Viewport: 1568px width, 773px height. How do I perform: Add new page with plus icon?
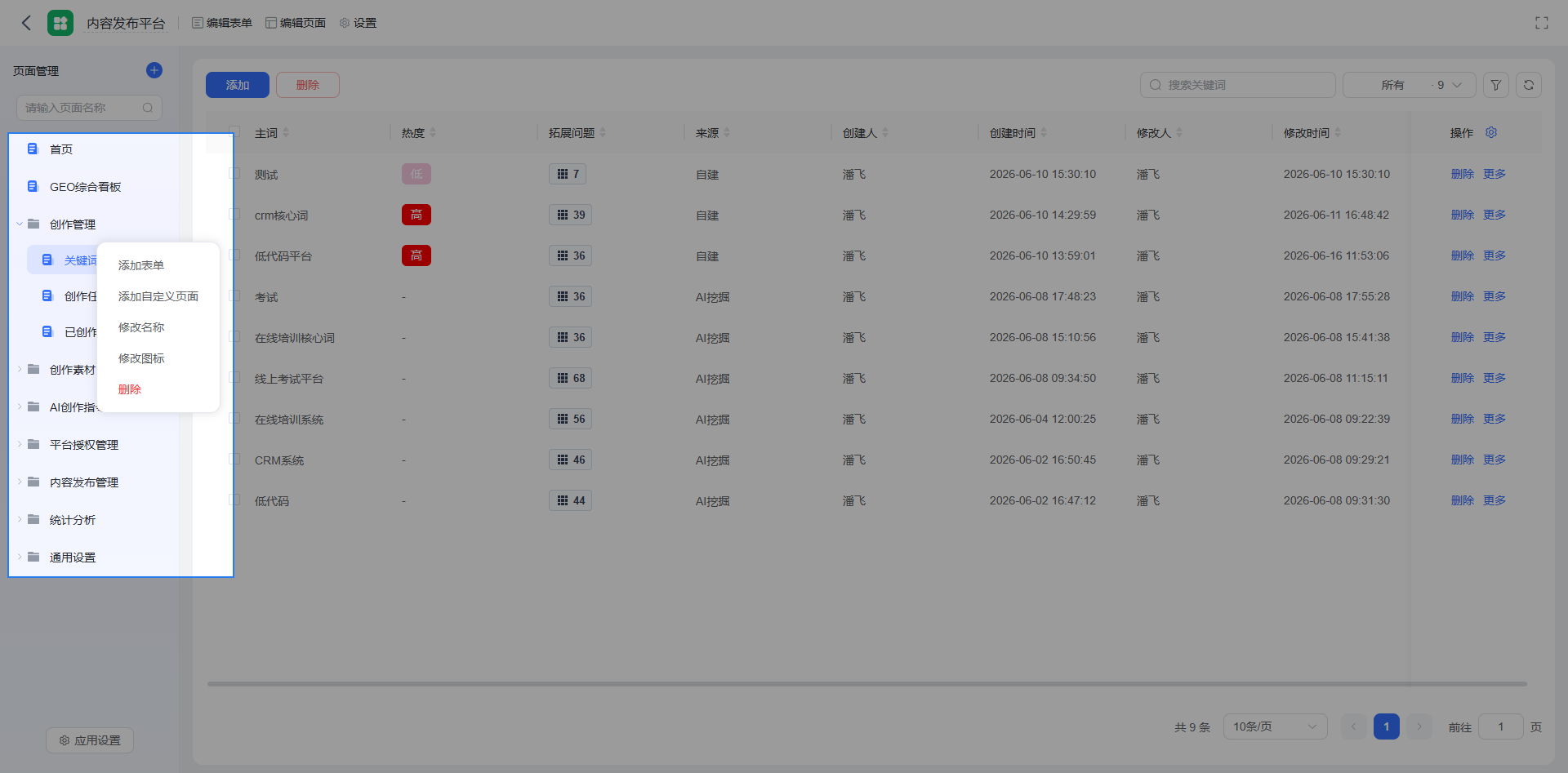point(154,70)
